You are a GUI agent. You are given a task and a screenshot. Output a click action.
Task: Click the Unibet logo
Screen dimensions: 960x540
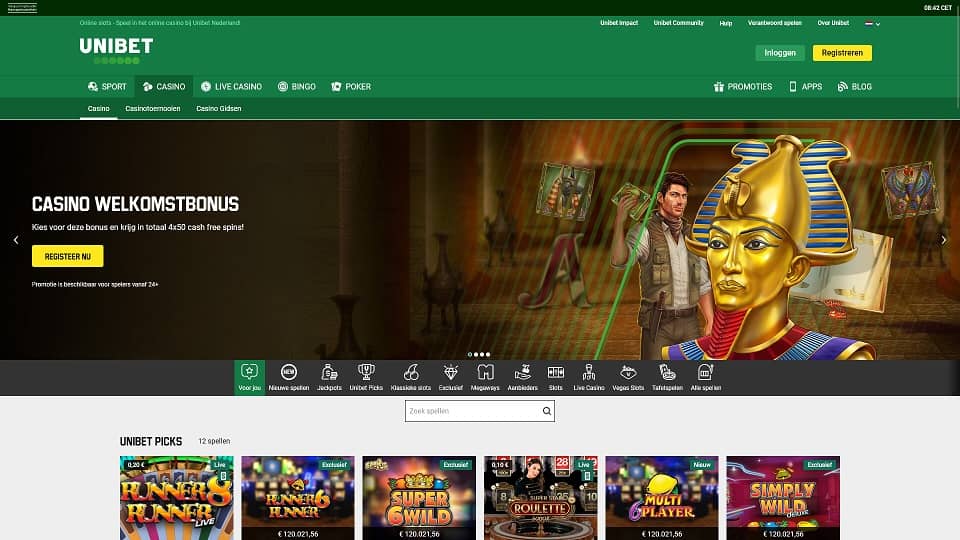pos(116,50)
